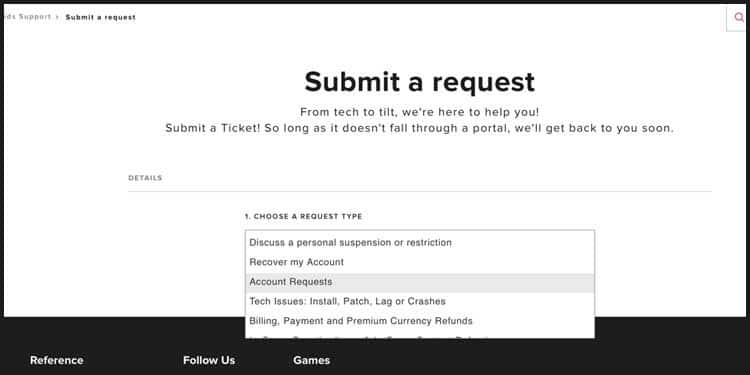750x375 pixels.
Task: Select the partially hidden last list option
Action: [420, 335]
